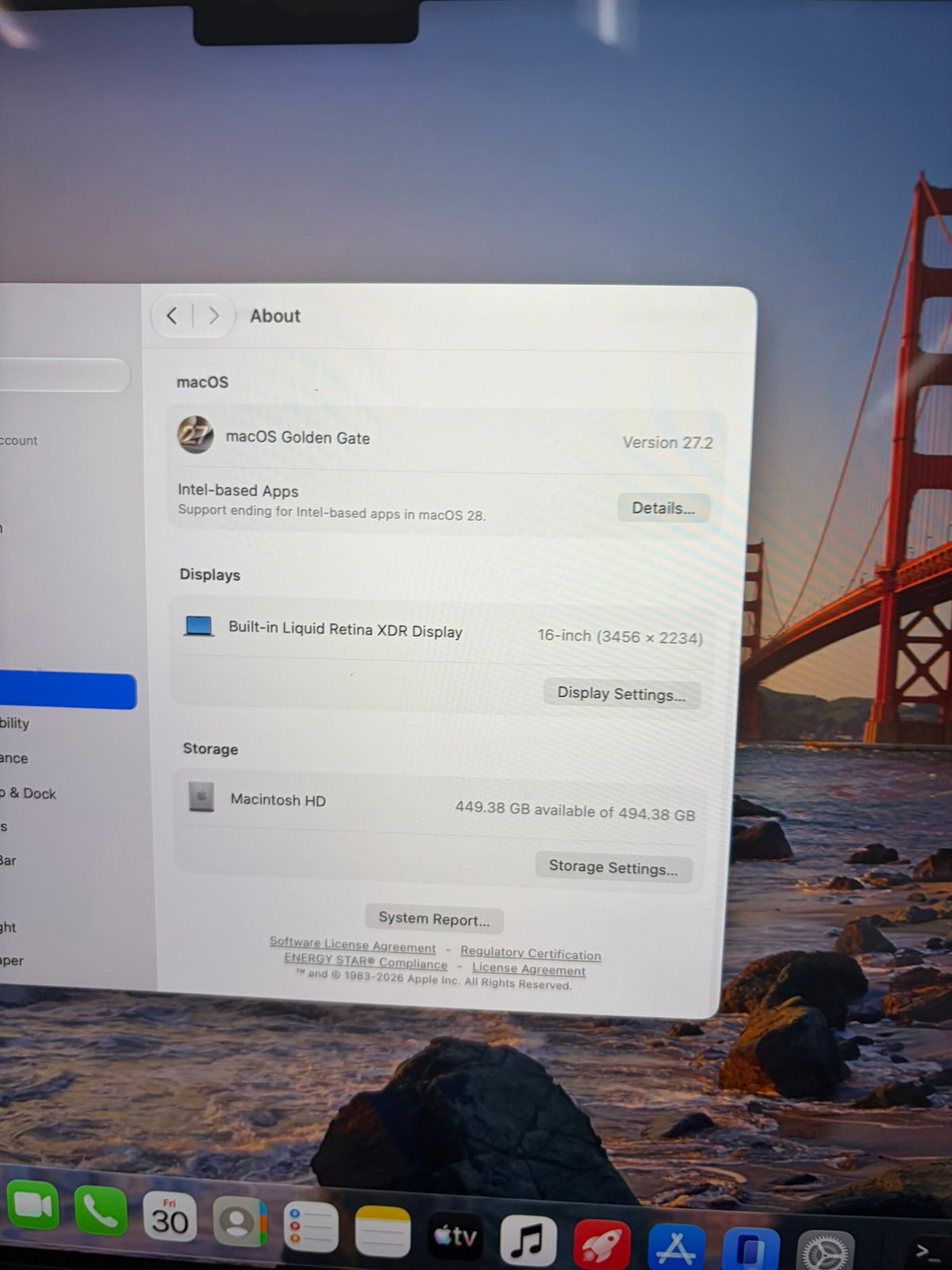The image size is (952, 1270).
Task: Open the ENERGY STAR Compliance link
Action: pos(366,961)
